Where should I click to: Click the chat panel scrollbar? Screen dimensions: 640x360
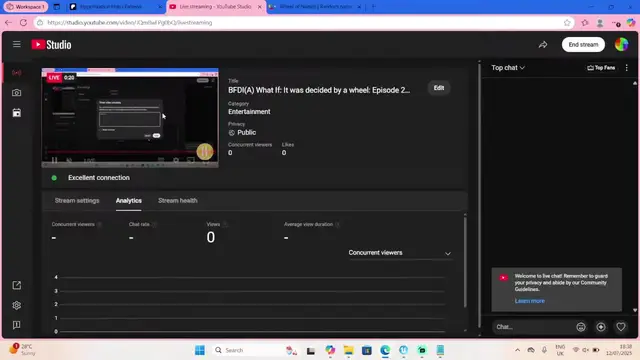pyautogui.click(x=635, y=196)
